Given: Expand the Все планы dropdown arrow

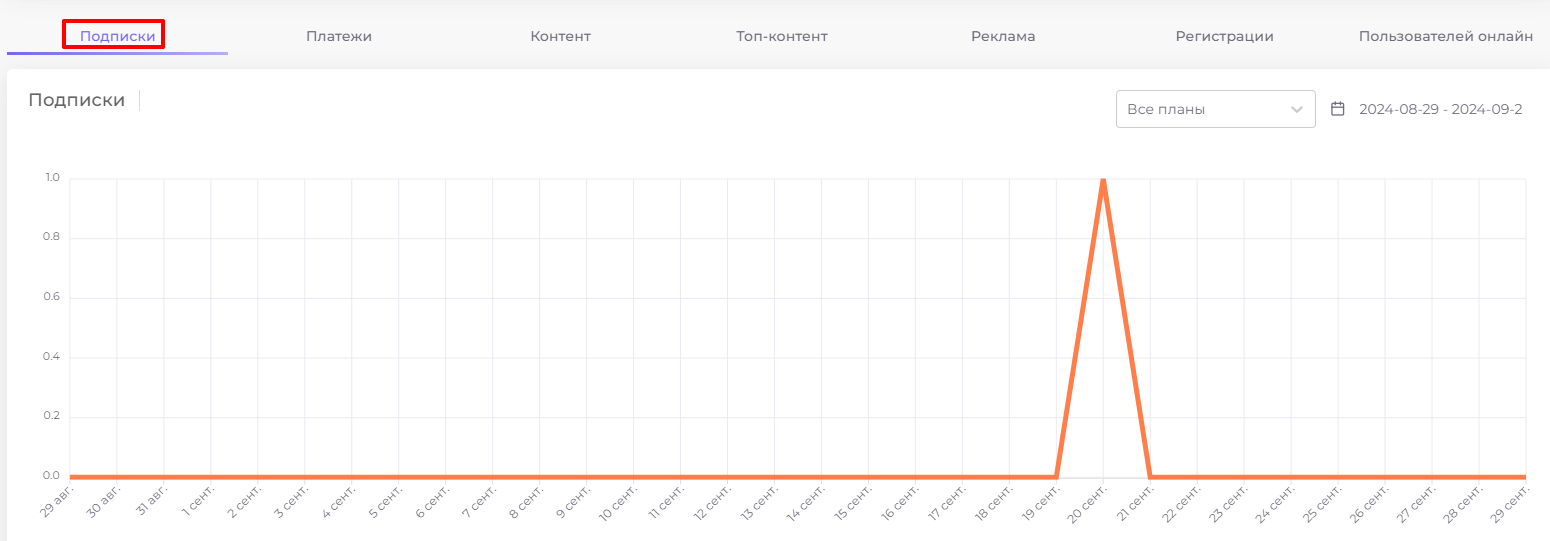Looking at the screenshot, I should pyautogui.click(x=1297, y=109).
